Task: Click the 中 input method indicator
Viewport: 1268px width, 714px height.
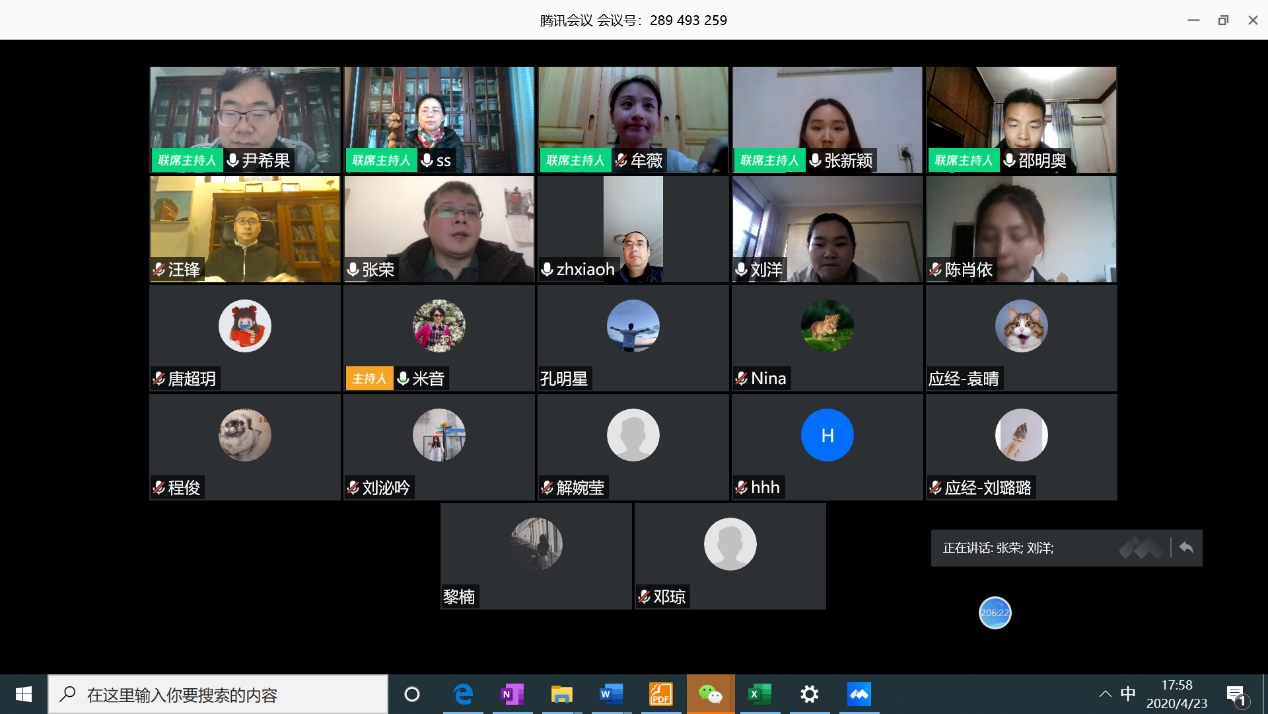Action: click(1128, 694)
